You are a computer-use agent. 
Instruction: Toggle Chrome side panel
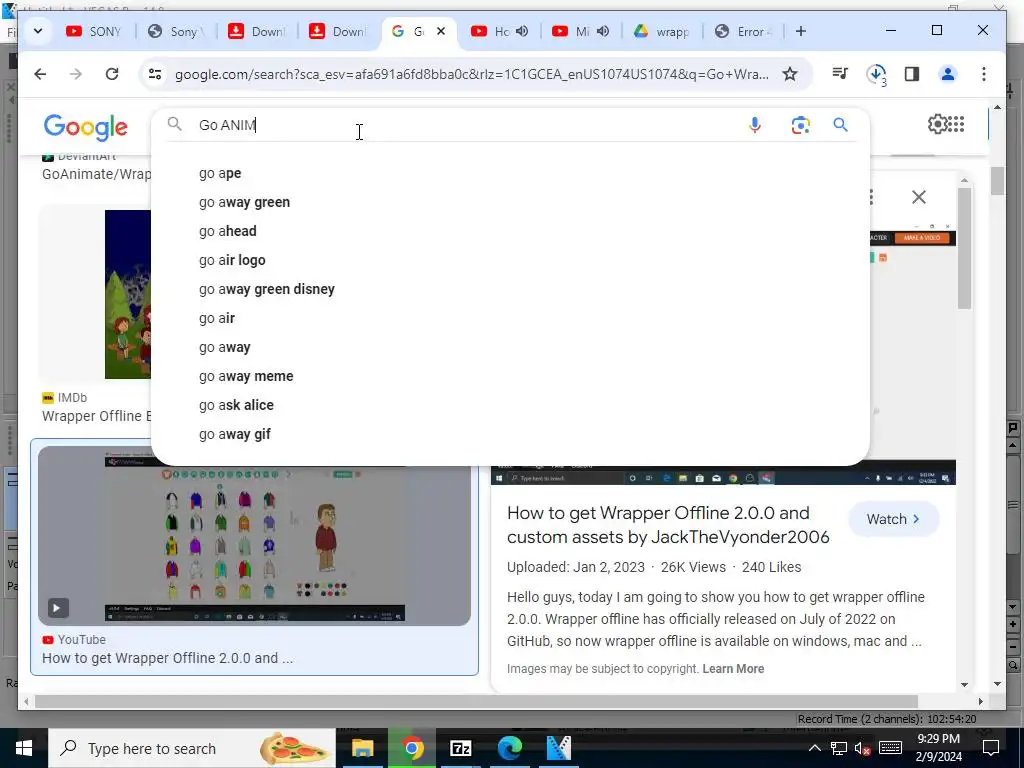[x=912, y=74]
